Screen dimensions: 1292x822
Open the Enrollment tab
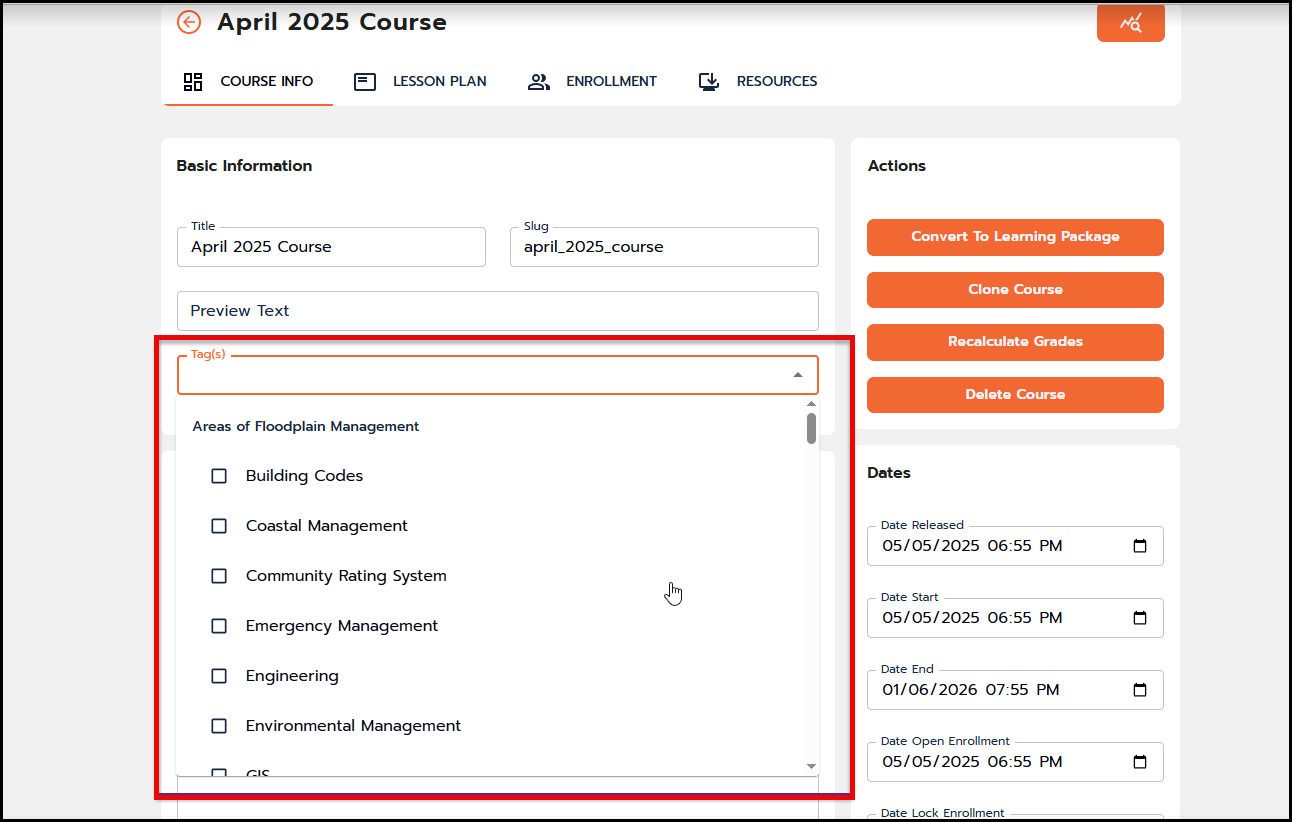click(592, 81)
